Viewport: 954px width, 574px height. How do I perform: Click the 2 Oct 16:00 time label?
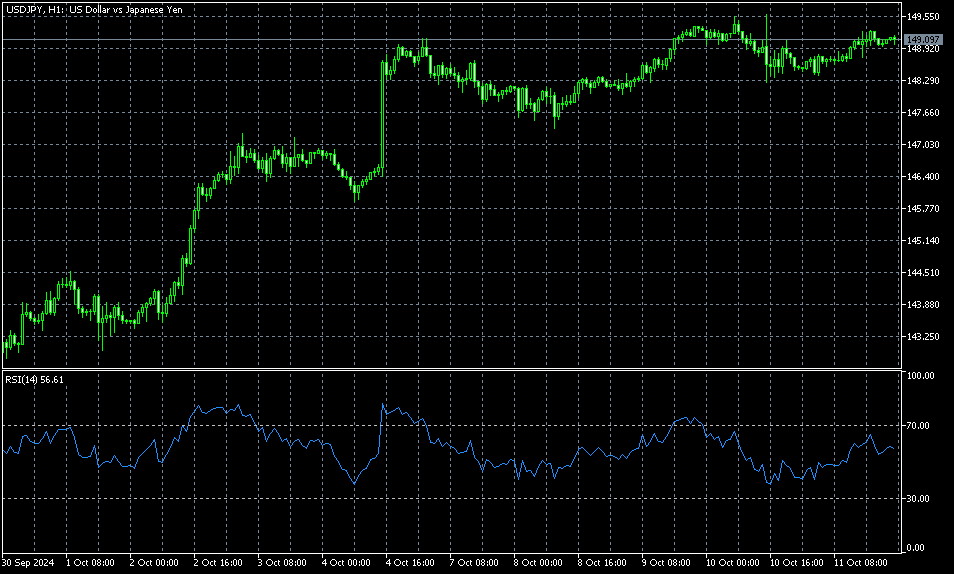[x=220, y=563]
